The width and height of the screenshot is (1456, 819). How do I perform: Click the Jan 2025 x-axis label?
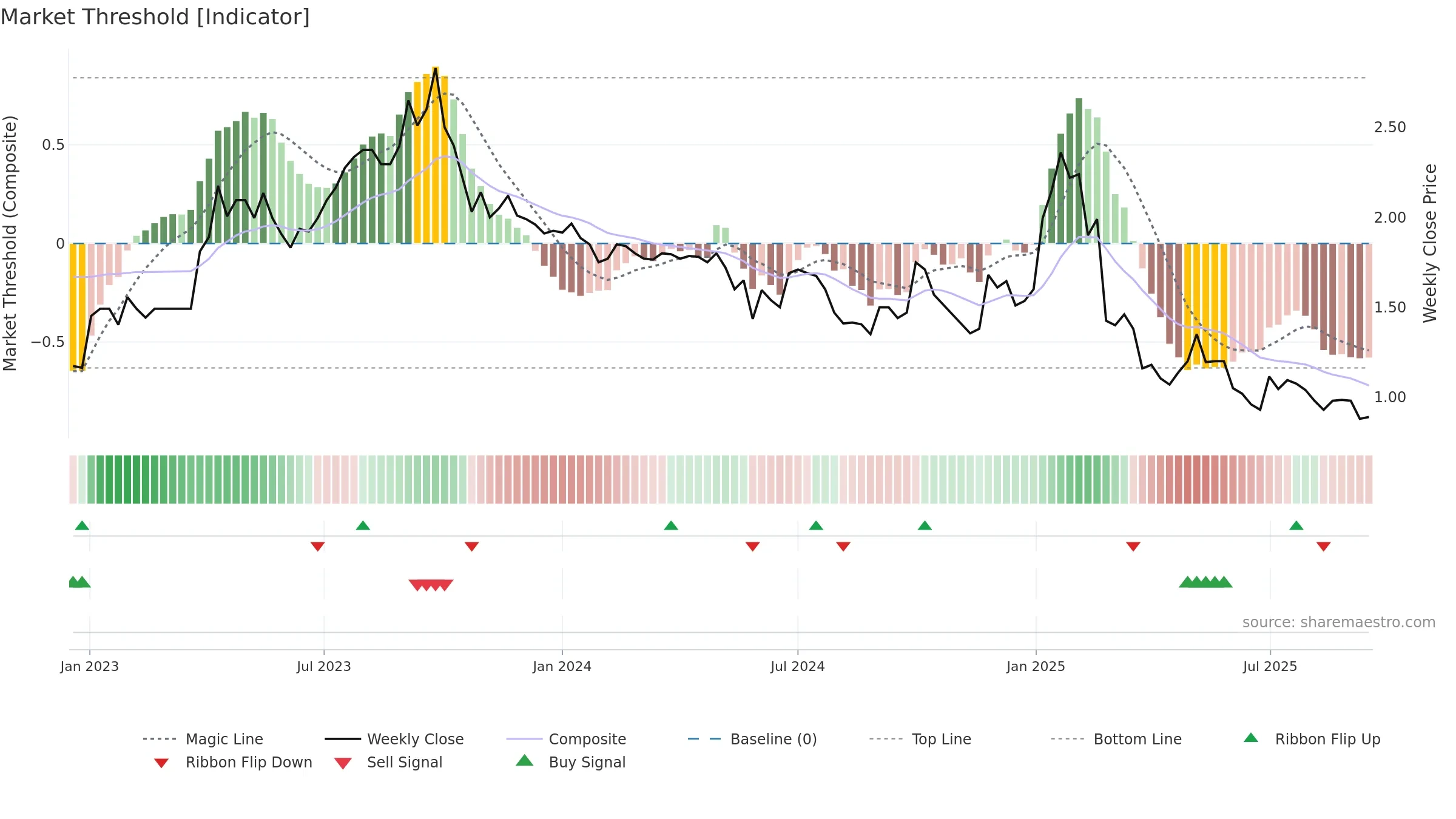tap(1036, 666)
